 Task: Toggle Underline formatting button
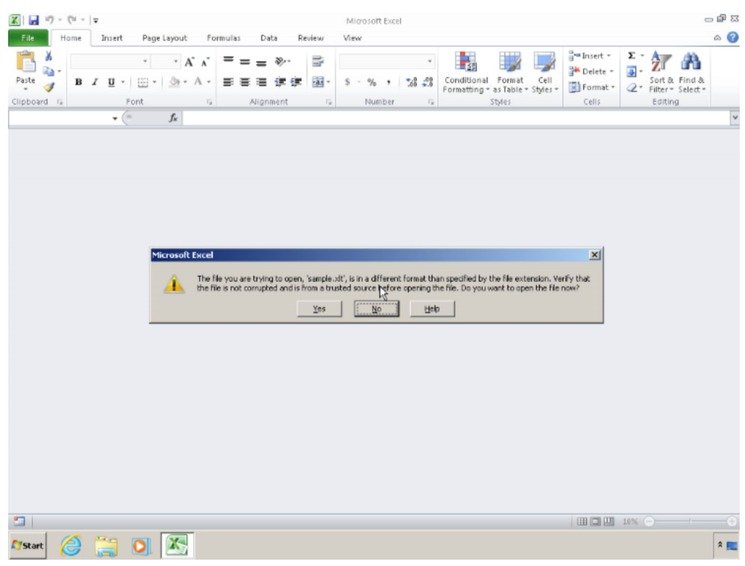click(x=111, y=82)
